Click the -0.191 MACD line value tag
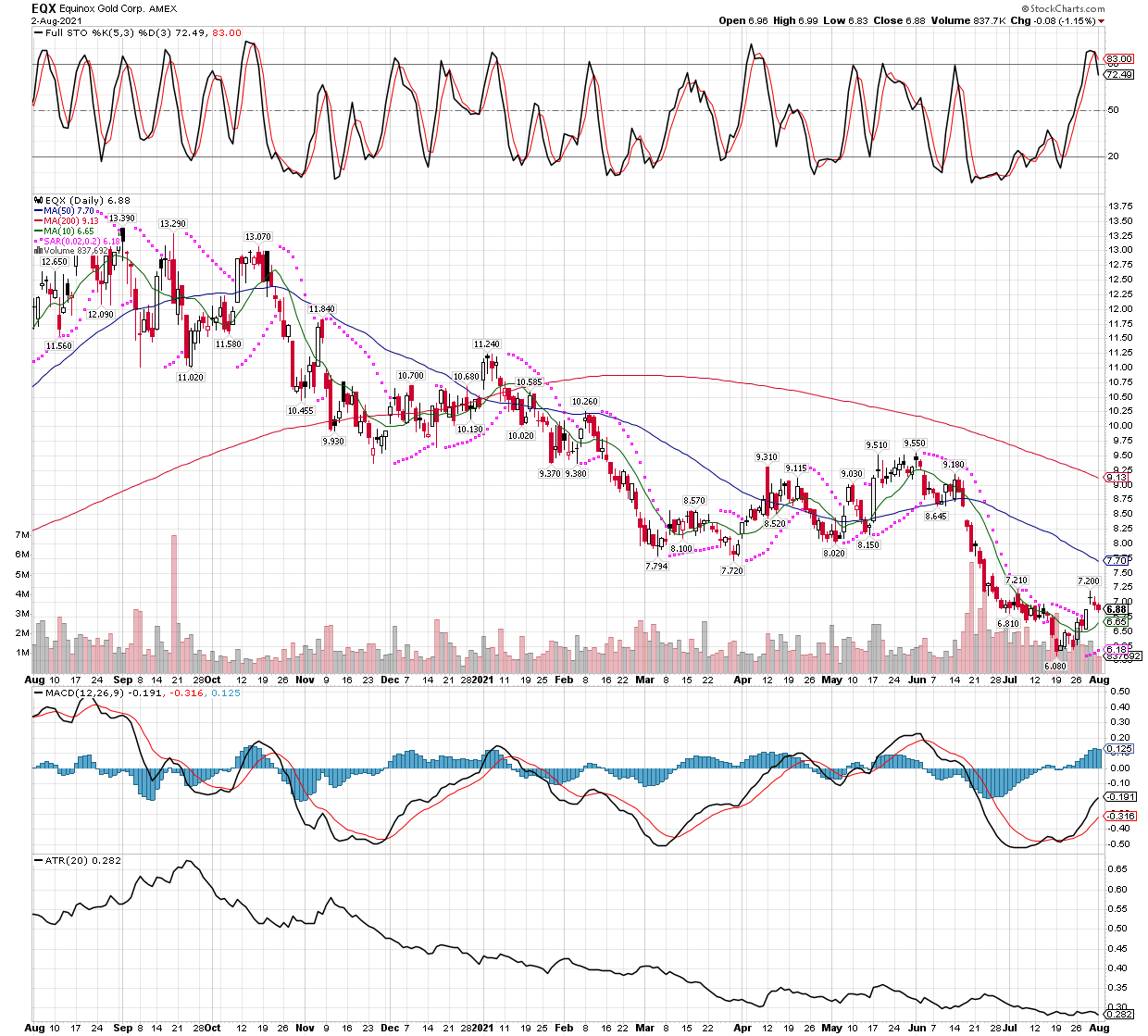The image size is (1148, 1036). coord(1121,796)
